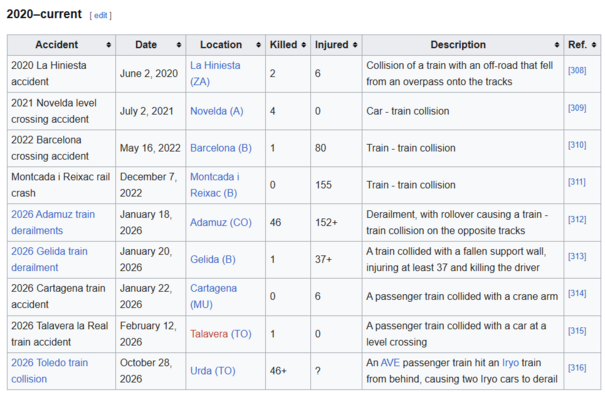The image size is (605, 400).
Task: Jump to reference [308]
Action: (x=577, y=71)
